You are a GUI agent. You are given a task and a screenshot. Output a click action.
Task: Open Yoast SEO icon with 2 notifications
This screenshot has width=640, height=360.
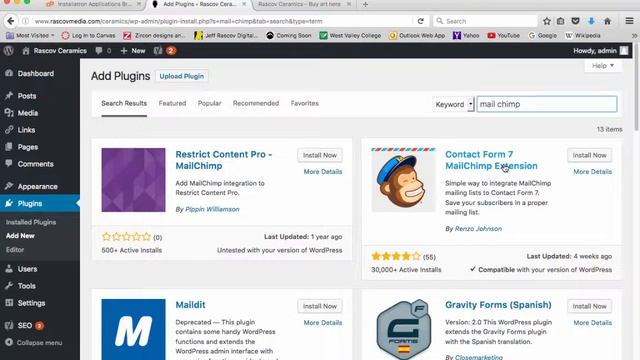click(x=164, y=51)
